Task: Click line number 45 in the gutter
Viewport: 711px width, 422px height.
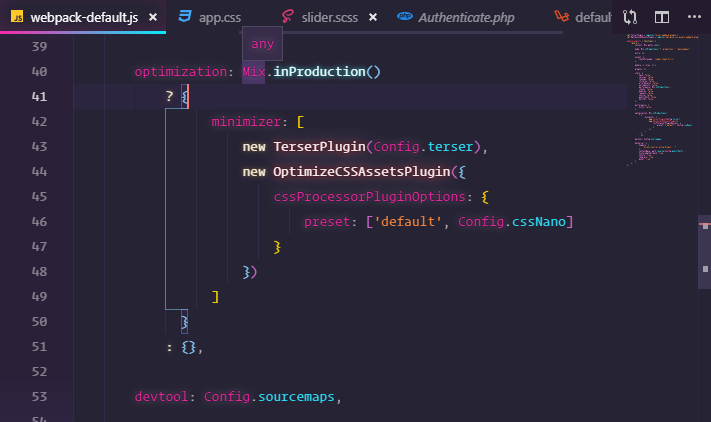Action: point(39,196)
